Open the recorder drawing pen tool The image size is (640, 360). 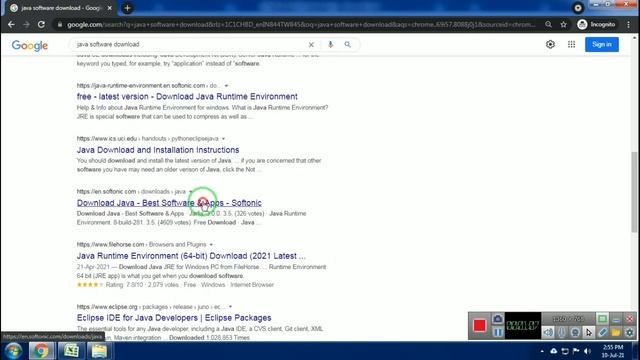point(602,332)
